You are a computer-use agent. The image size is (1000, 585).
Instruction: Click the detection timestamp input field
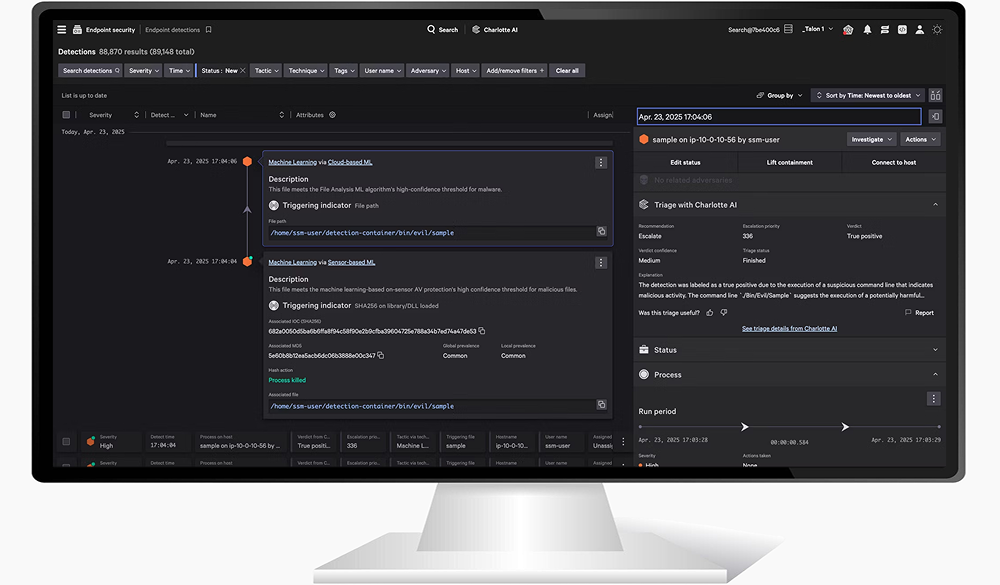point(778,117)
